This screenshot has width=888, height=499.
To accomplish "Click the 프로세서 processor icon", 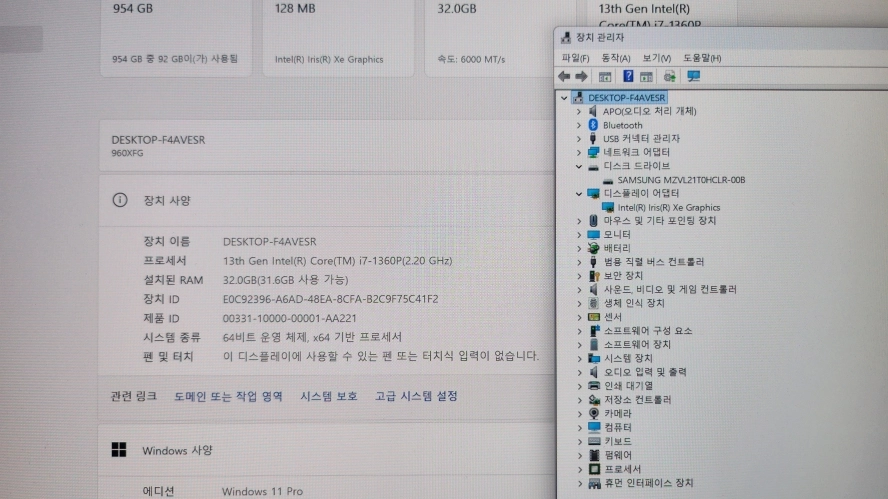I will click(594, 469).
